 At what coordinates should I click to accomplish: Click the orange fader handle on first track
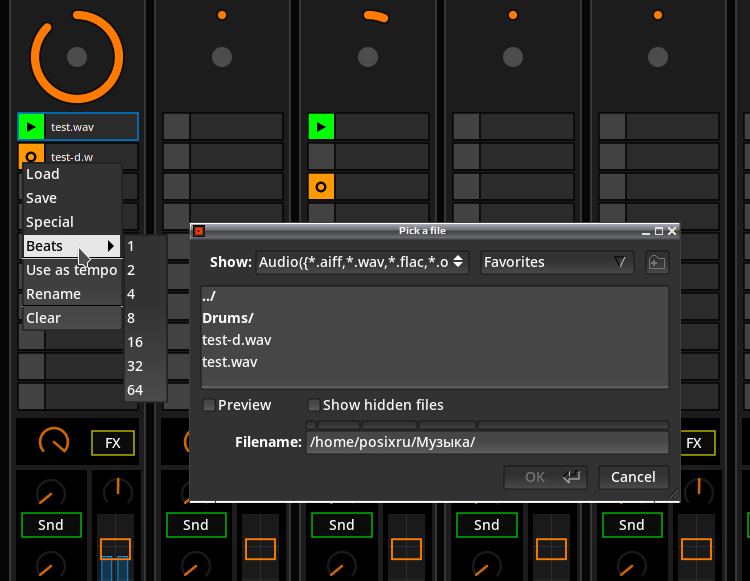pyautogui.click(x=115, y=549)
